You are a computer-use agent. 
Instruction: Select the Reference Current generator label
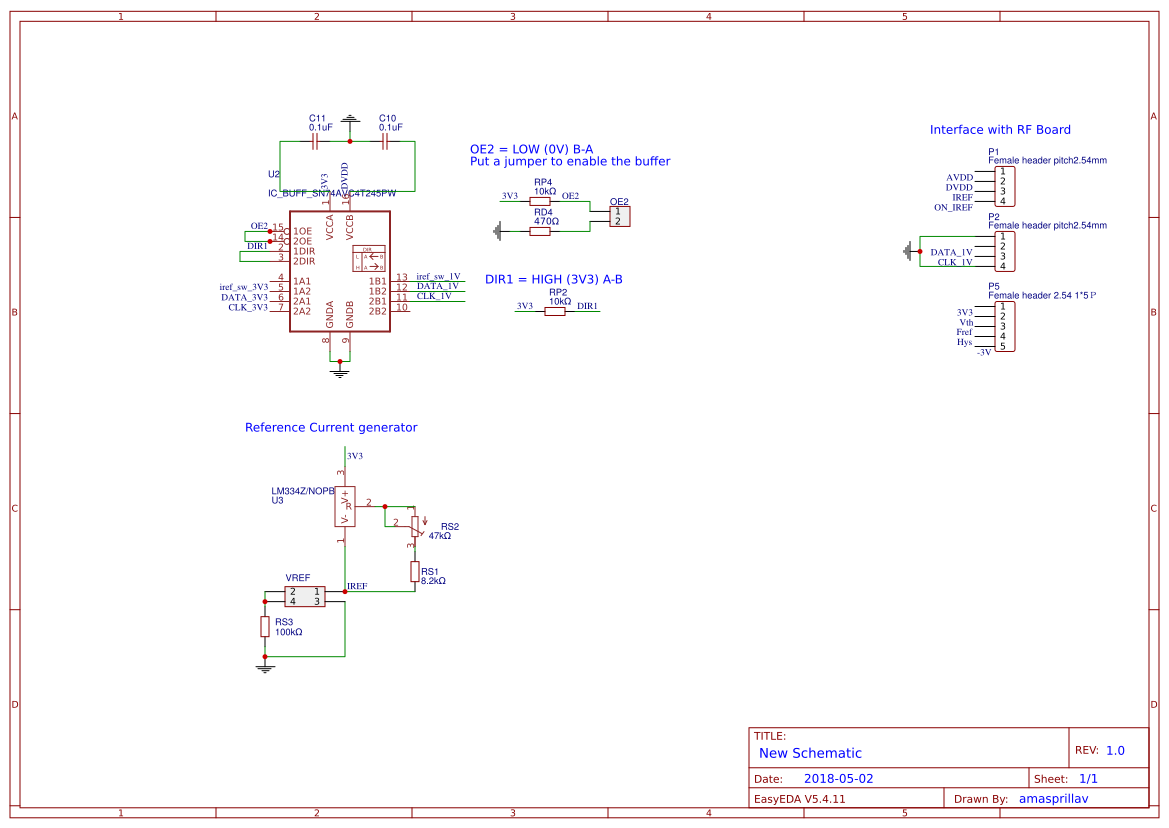[330, 427]
